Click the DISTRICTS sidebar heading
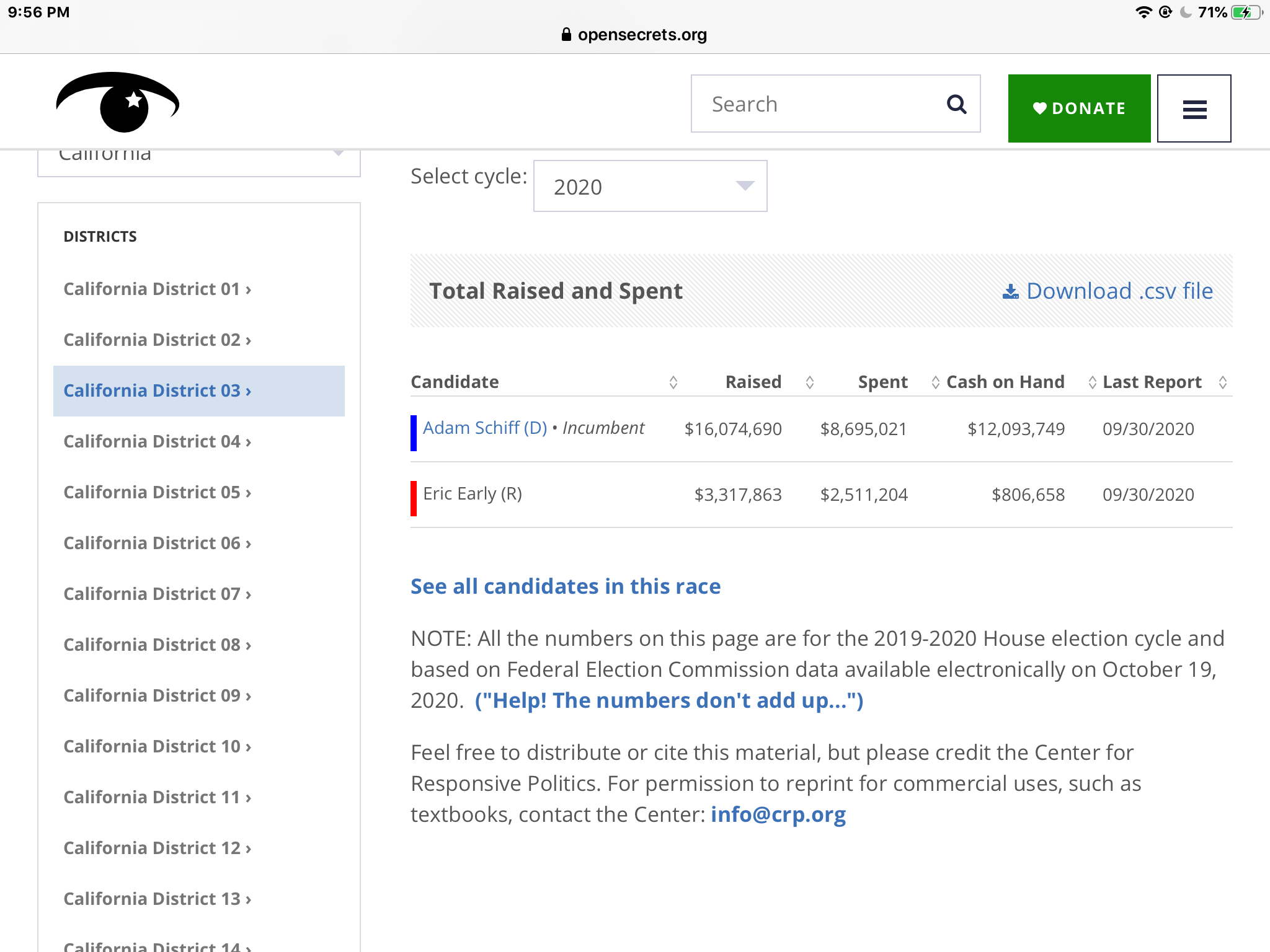The width and height of the screenshot is (1270, 952). click(100, 237)
